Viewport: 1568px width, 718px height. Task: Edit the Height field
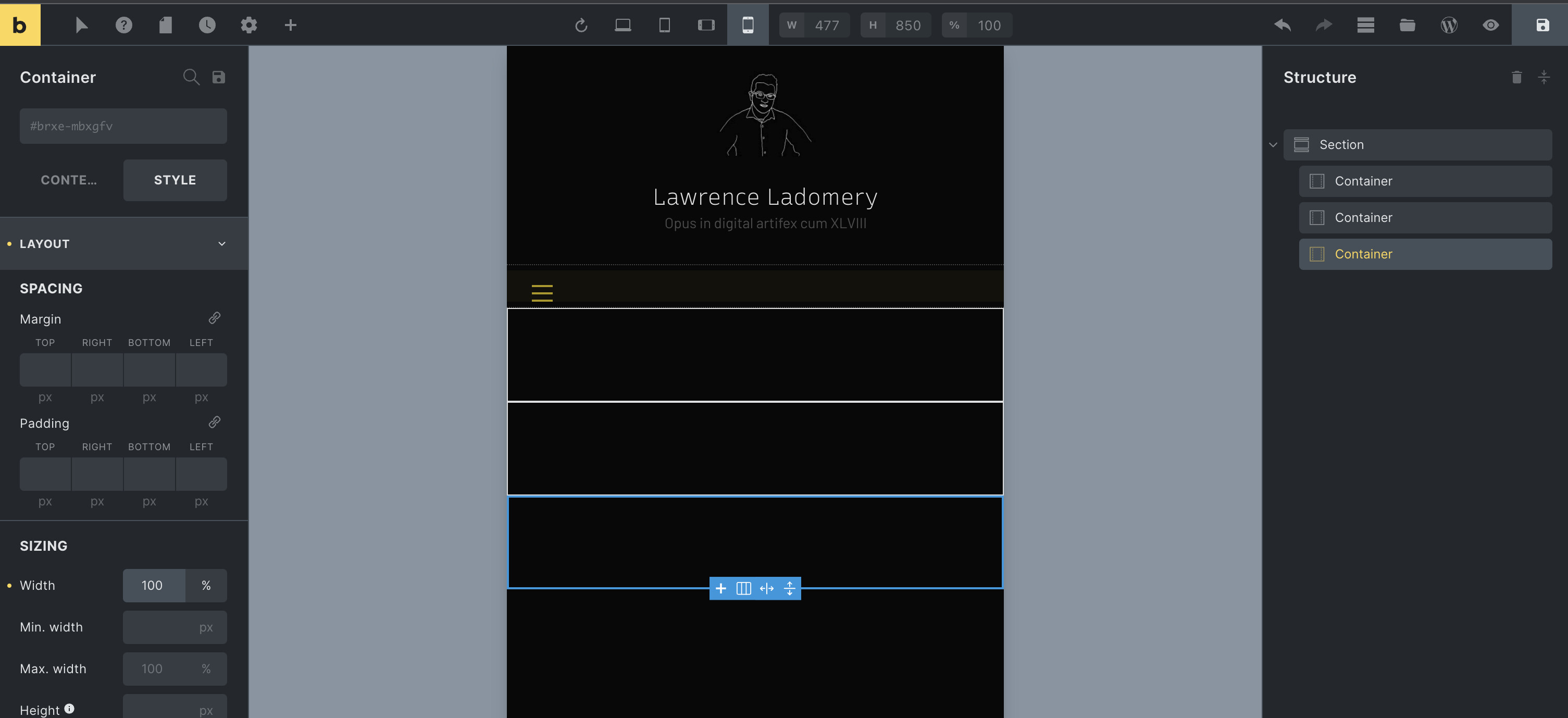[175, 708]
